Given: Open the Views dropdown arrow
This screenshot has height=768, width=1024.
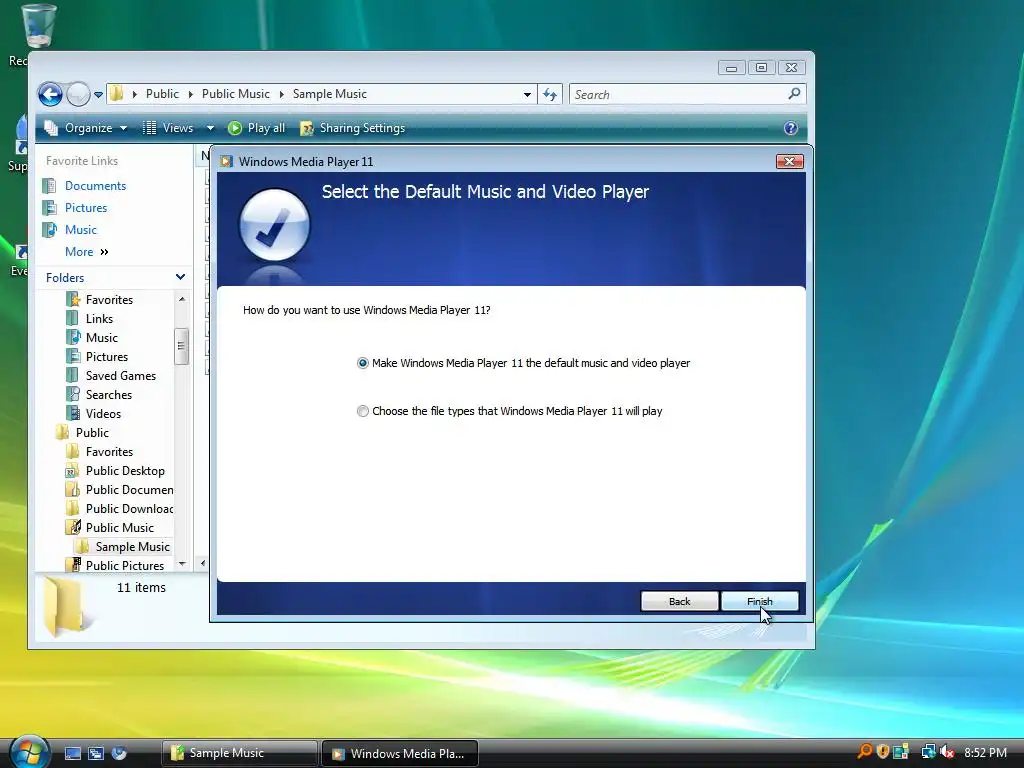Looking at the screenshot, I should [210, 128].
